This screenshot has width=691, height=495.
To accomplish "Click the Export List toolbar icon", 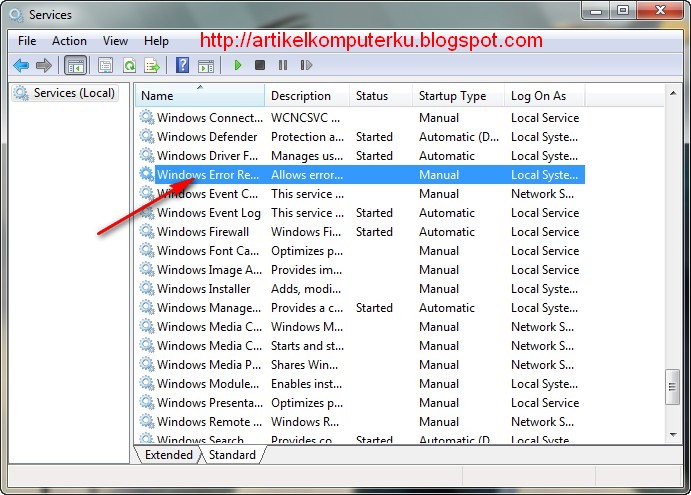I will pos(152,66).
